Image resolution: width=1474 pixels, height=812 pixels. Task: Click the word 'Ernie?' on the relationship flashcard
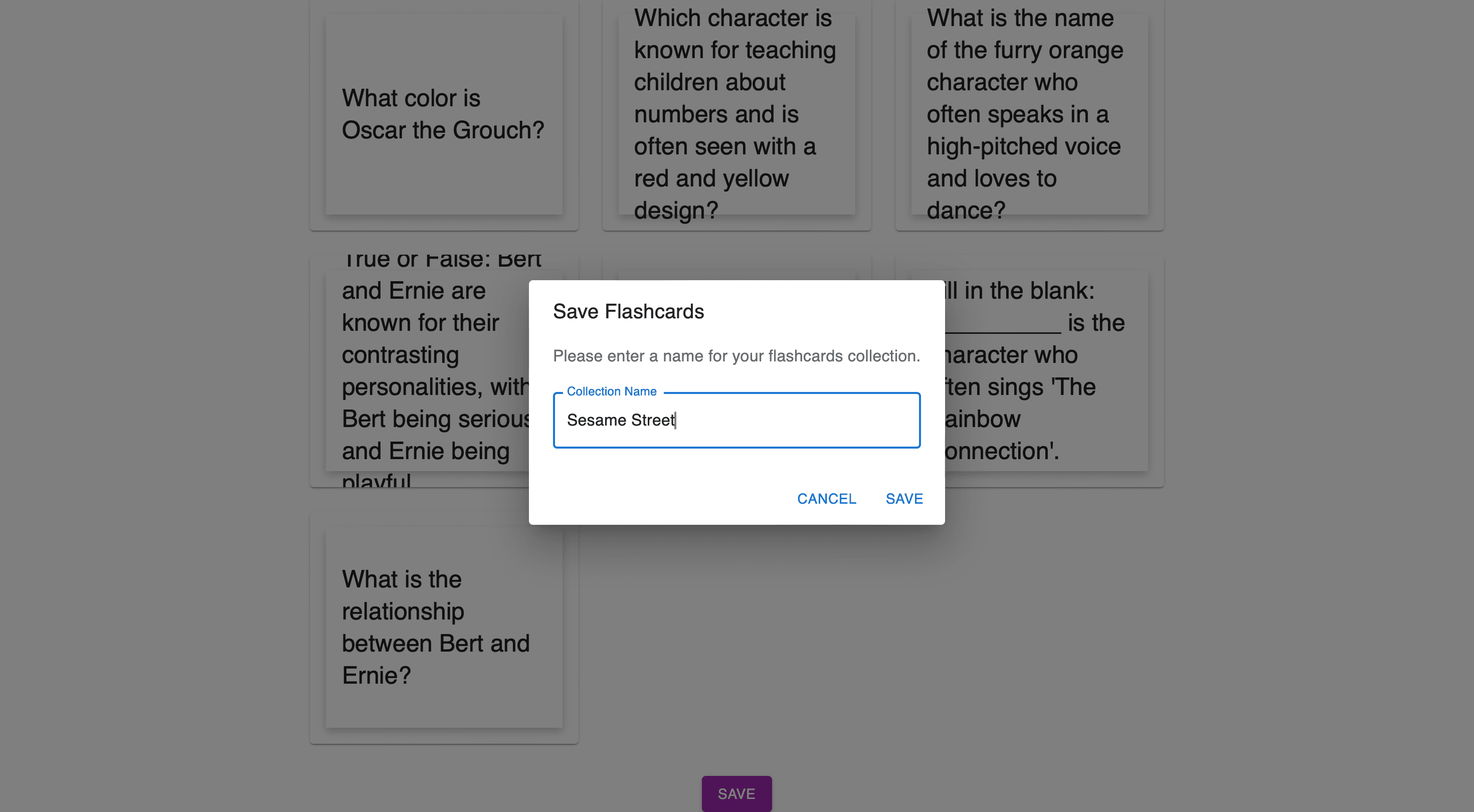[377, 675]
